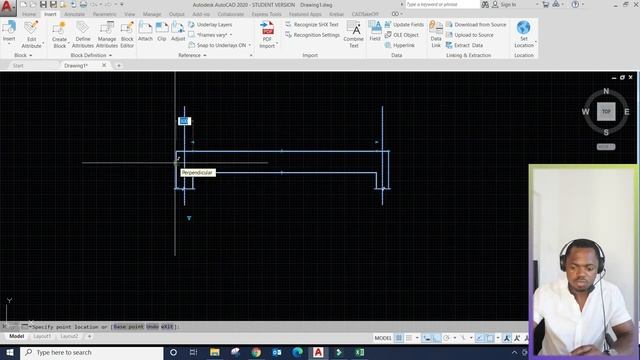Switch to the View ribbon tab
The image size is (640, 360).
pyautogui.click(x=129, y=14)
